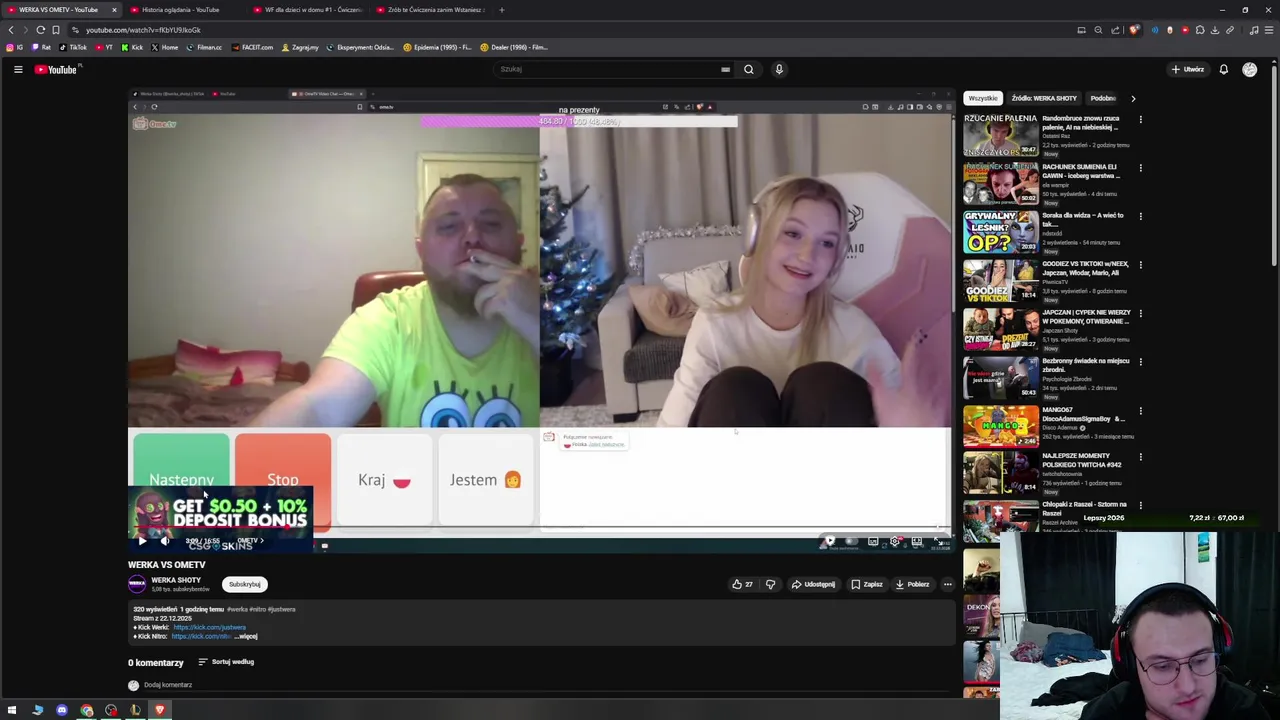Open the Brave Shields lion icon
The image size is (1280, 720).
tap(1133, 30)
